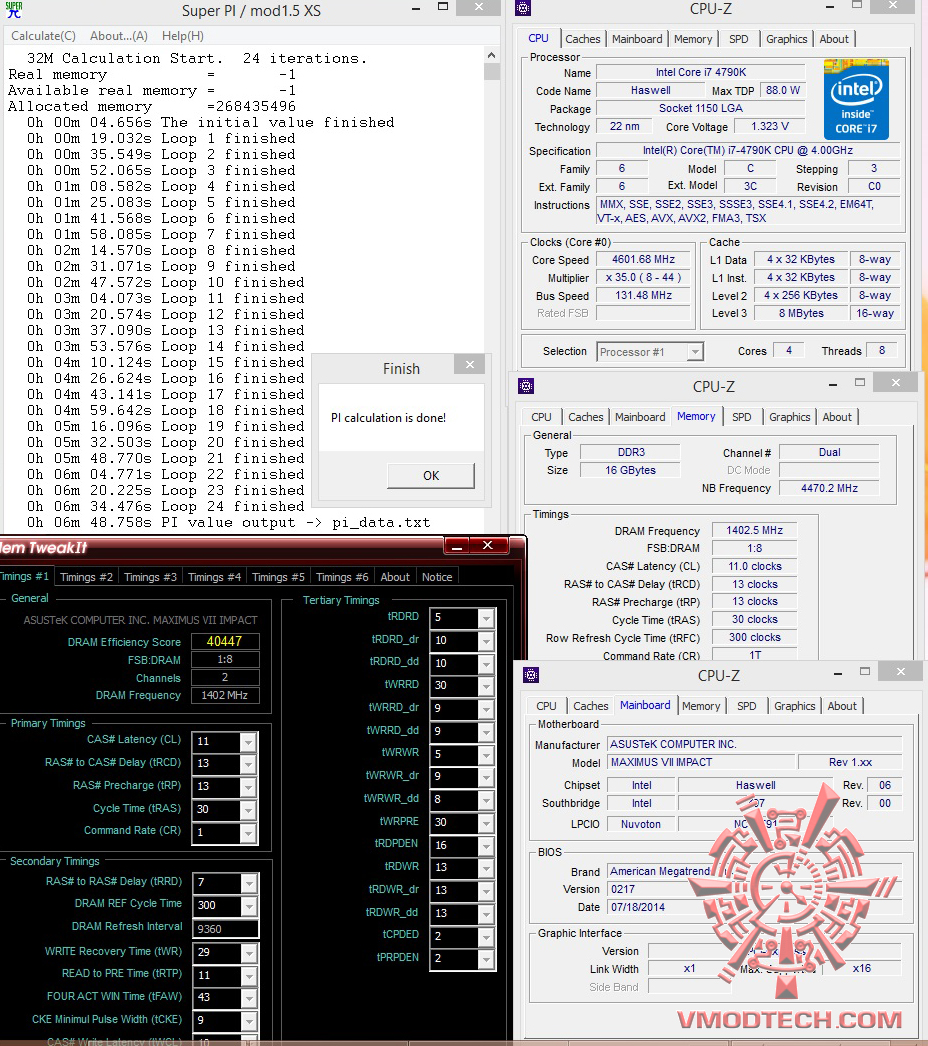Click the Intel Core i7 logo badge
This screenshot has width=928, height=1046.
[x=856, y=99]
